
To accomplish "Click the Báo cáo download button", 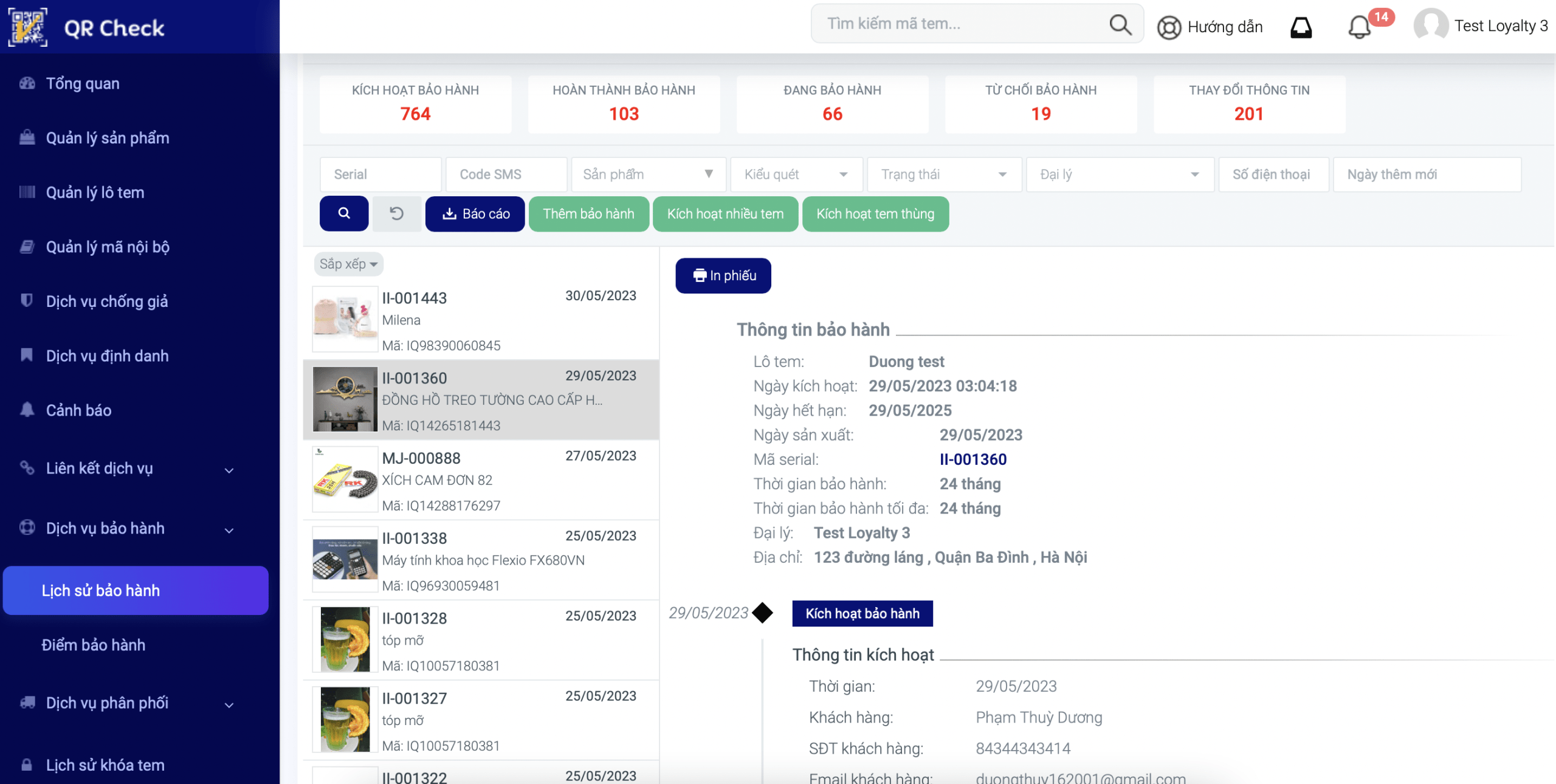I will pyautogui.click(x=475, y=213).
